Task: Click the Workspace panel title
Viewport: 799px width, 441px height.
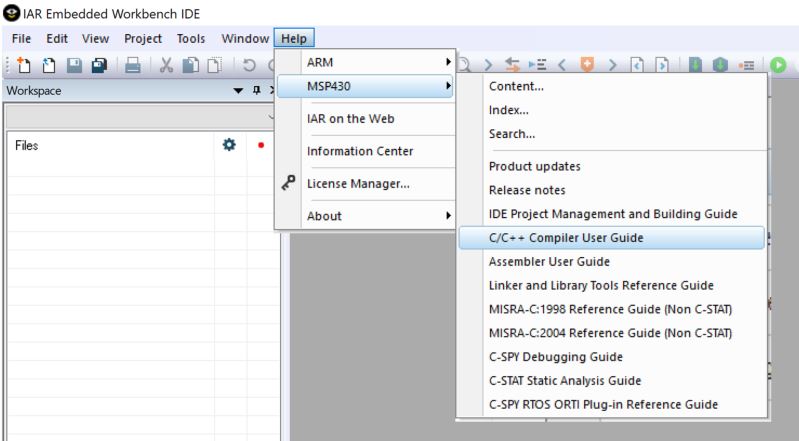Action: coord(34,91)
